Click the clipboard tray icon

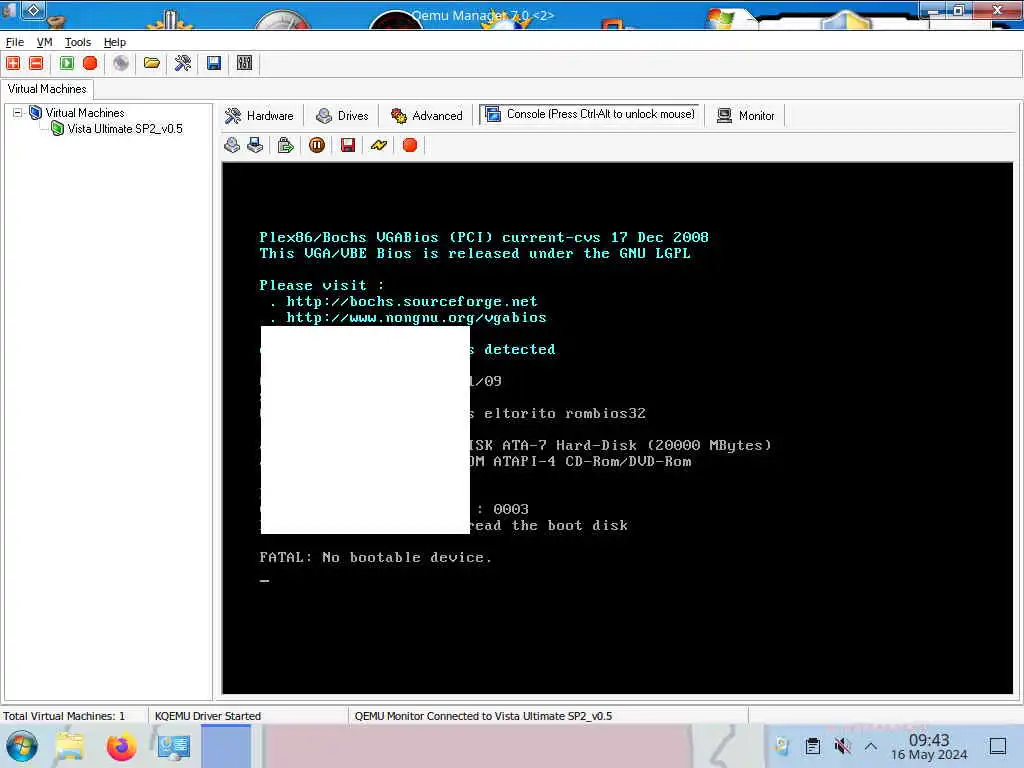pos(812,746)
